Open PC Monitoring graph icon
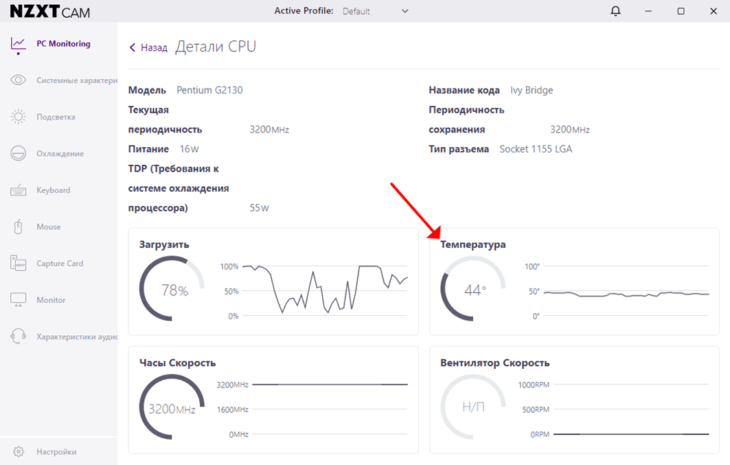 (18, 44)
